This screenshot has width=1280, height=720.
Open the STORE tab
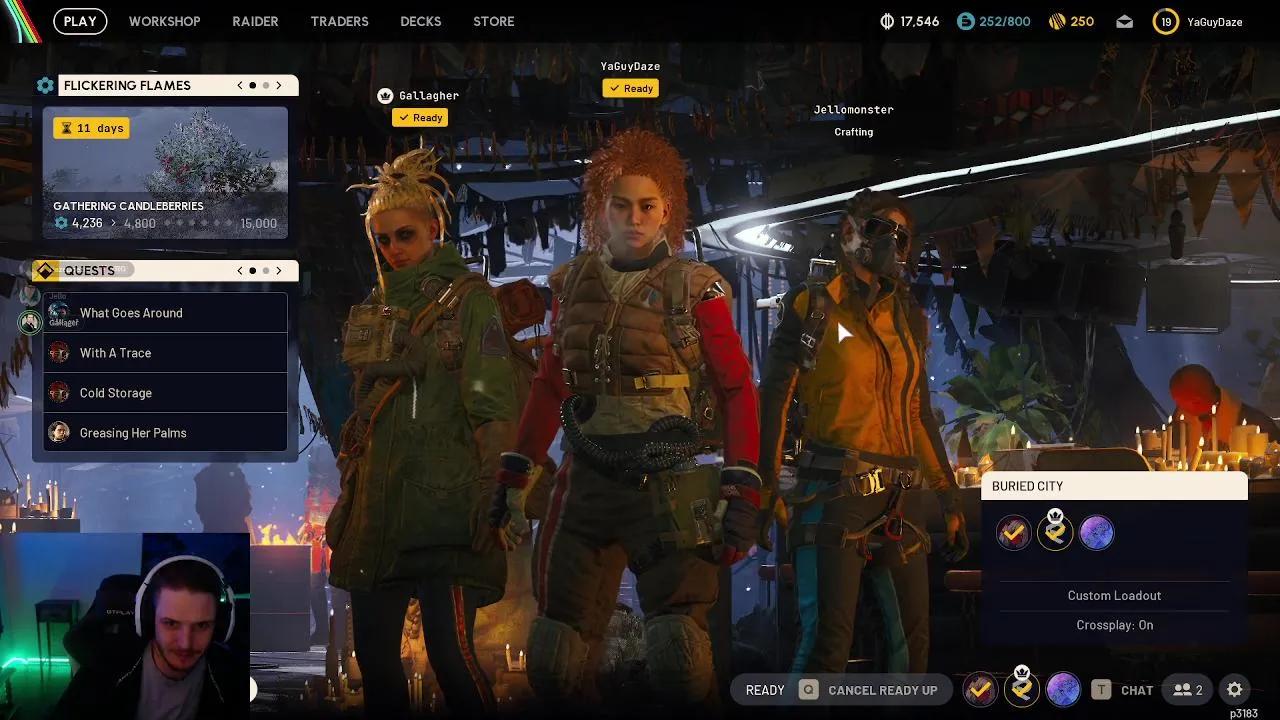tap(493, 21)
